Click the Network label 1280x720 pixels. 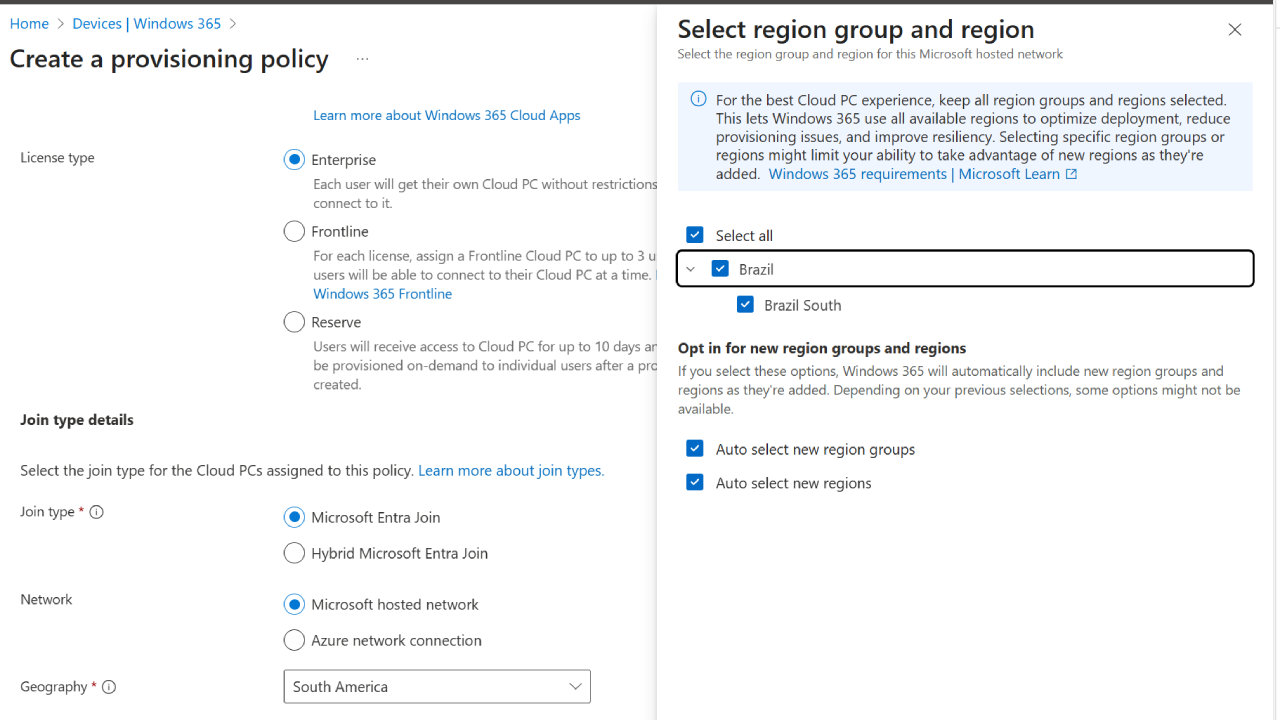coord(46,600)
